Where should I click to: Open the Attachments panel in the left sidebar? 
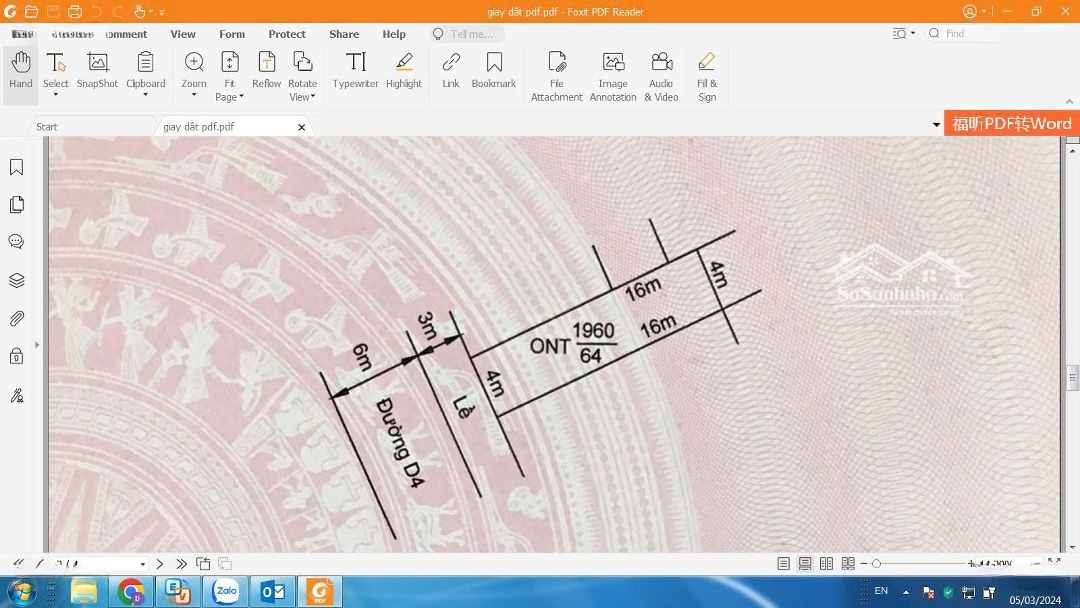pyautogui.click(x=17, y=319)
